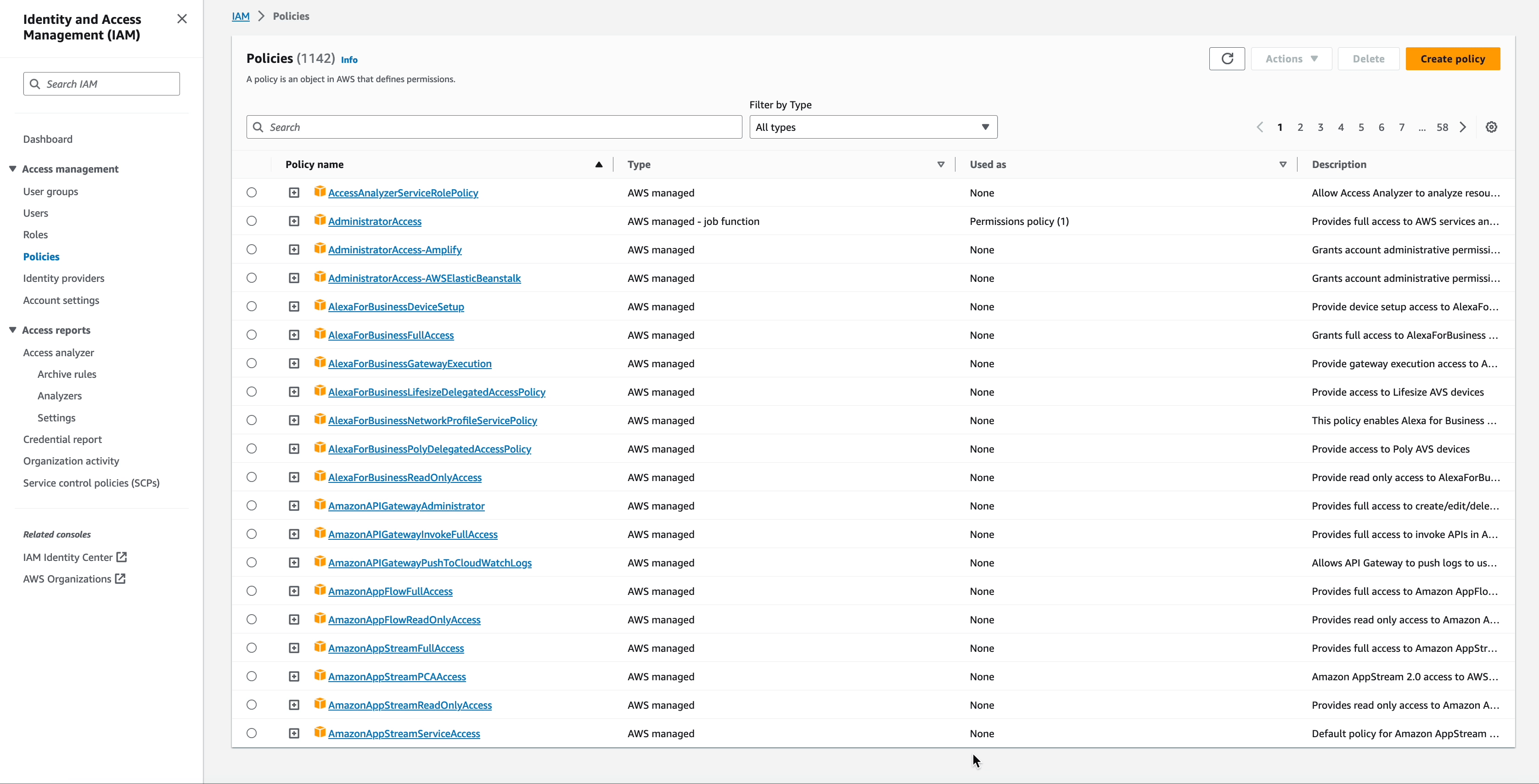The width and height of the screenshot is (1539, 784).
Task: Select Identity providers in the sidebar
Action: point(63,278)
